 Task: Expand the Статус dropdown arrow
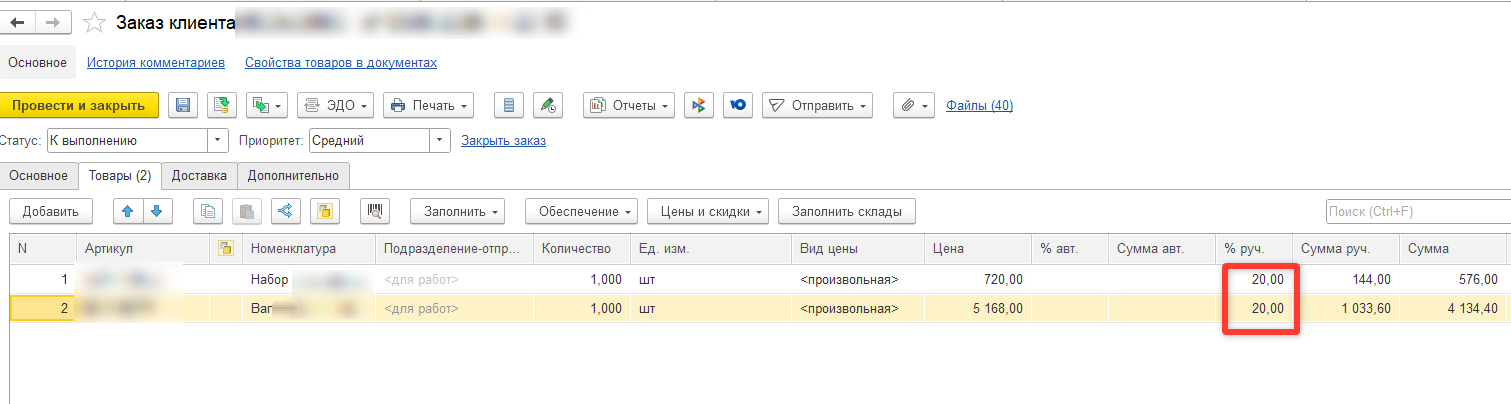tap(218, 141)
